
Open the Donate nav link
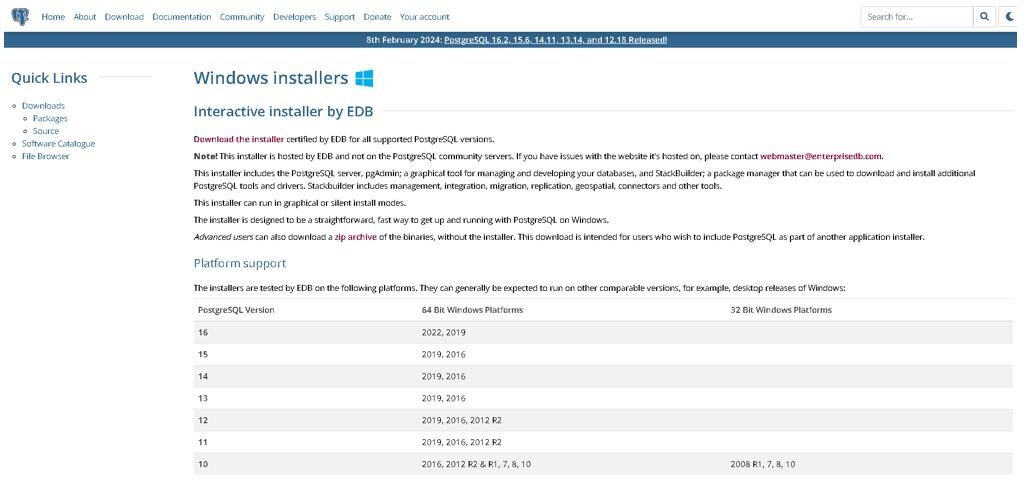(377, 17)
